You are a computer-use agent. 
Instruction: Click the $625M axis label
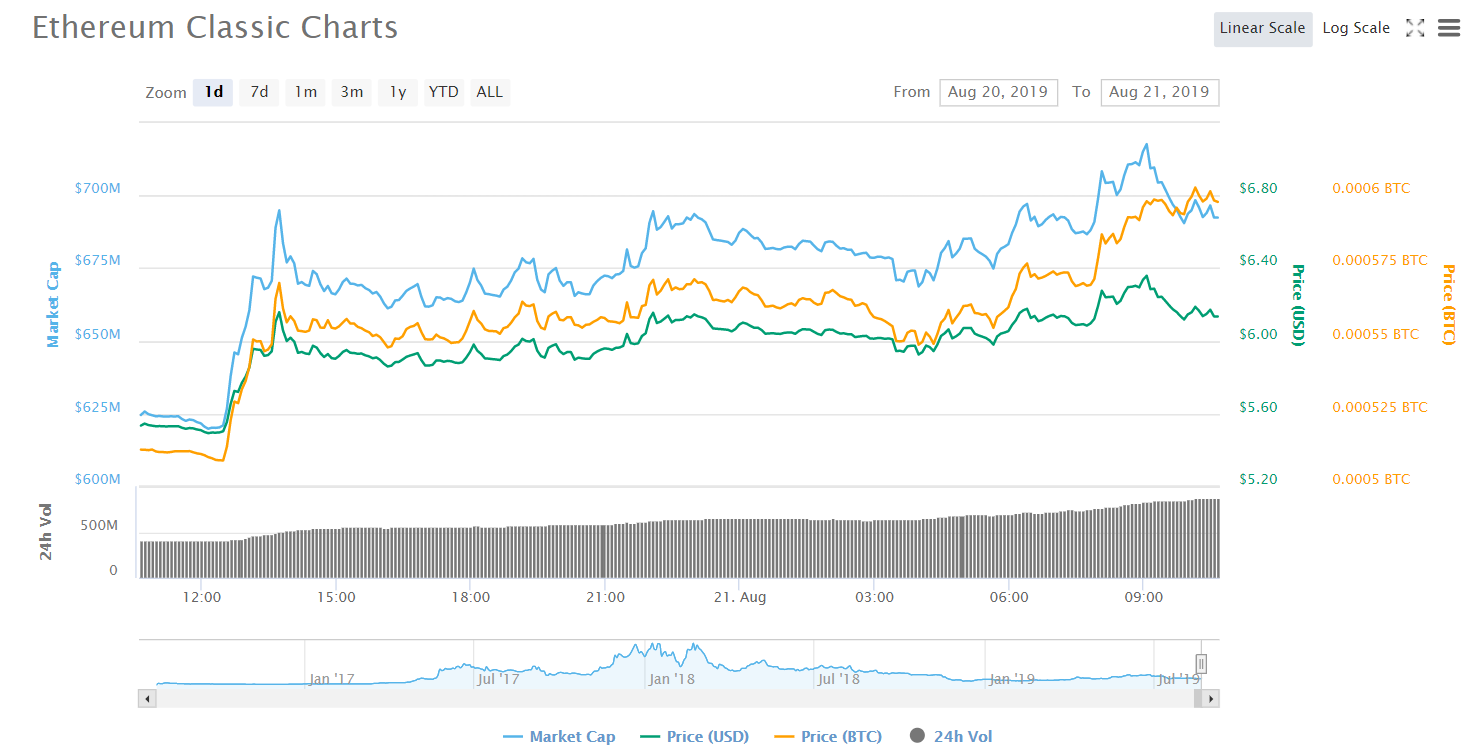pyautogui.click(x=97, y=407)
